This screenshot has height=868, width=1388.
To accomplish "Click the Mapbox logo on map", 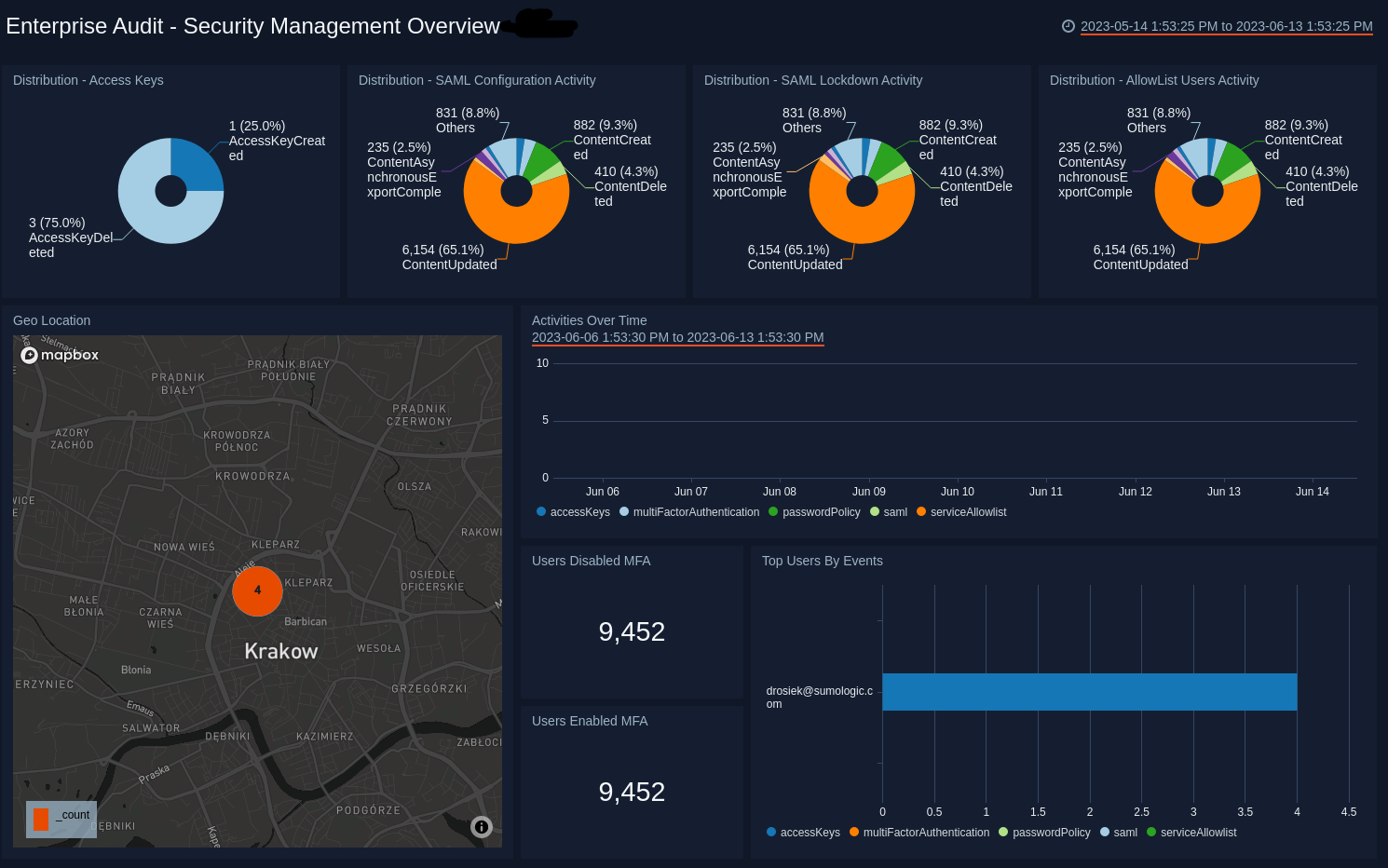I will click(x=61, y=355).
